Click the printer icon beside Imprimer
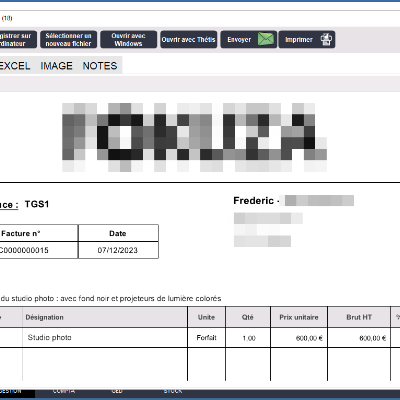 coord(326,39)
